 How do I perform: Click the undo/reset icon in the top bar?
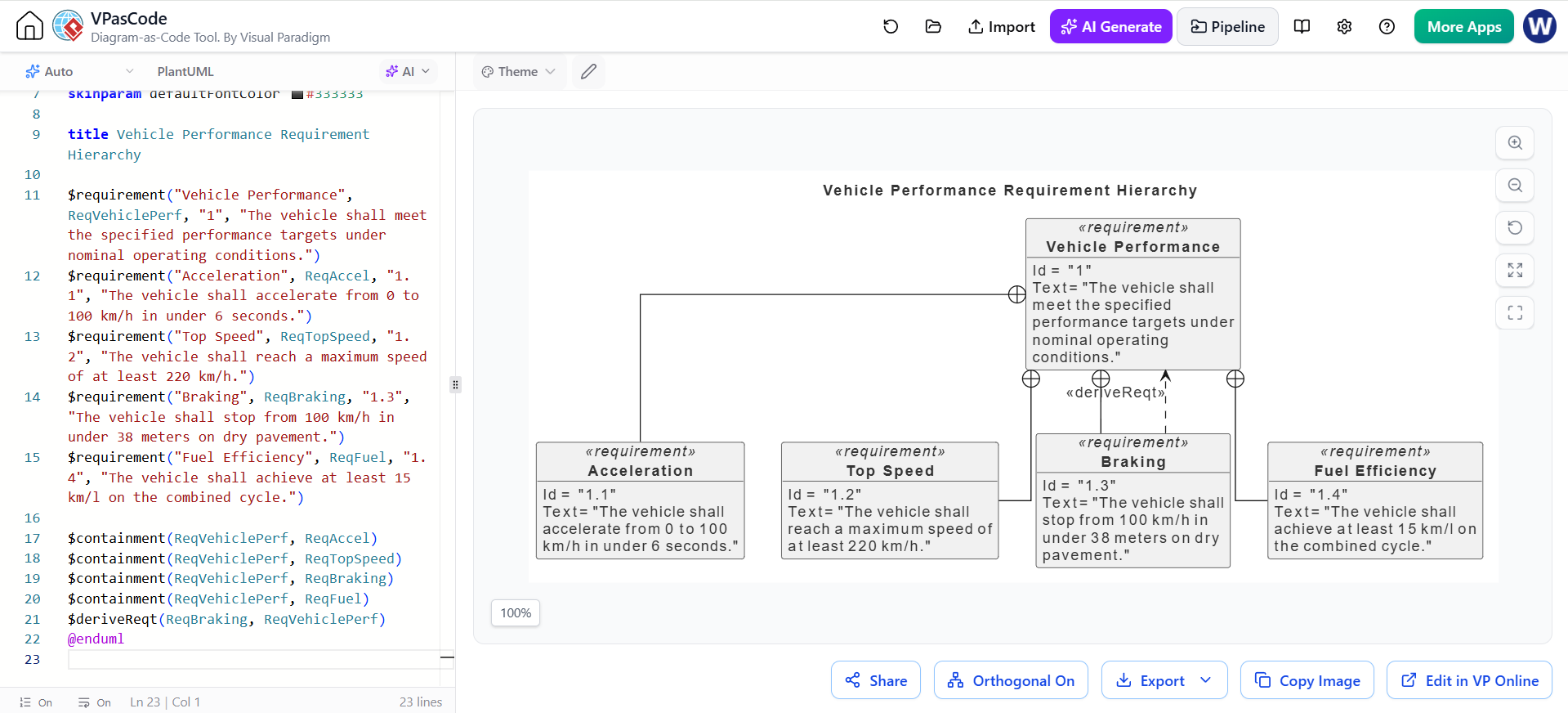(891, 26)
